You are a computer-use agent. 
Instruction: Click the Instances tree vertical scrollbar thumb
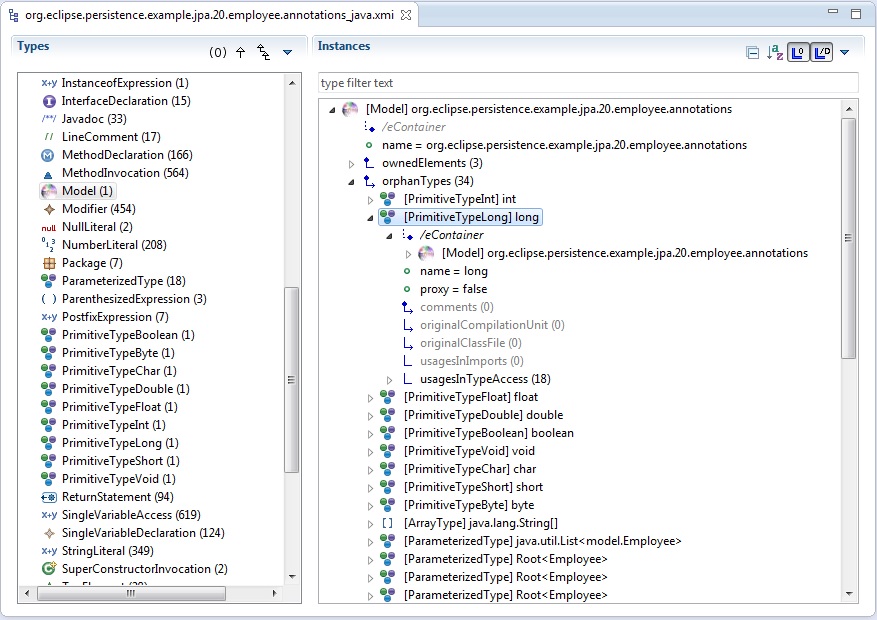(848, 238)
